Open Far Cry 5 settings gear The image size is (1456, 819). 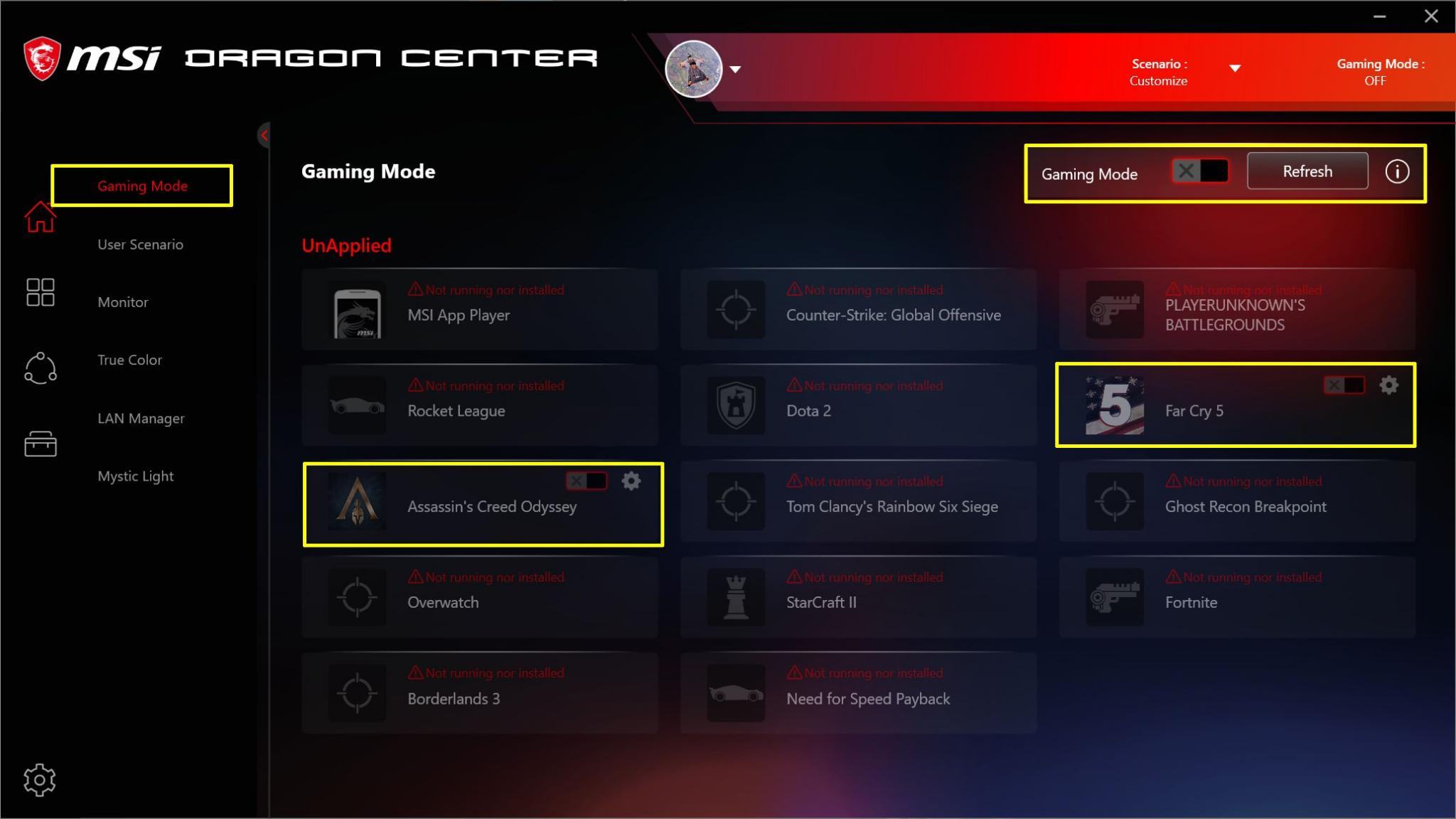point(1388,385)
